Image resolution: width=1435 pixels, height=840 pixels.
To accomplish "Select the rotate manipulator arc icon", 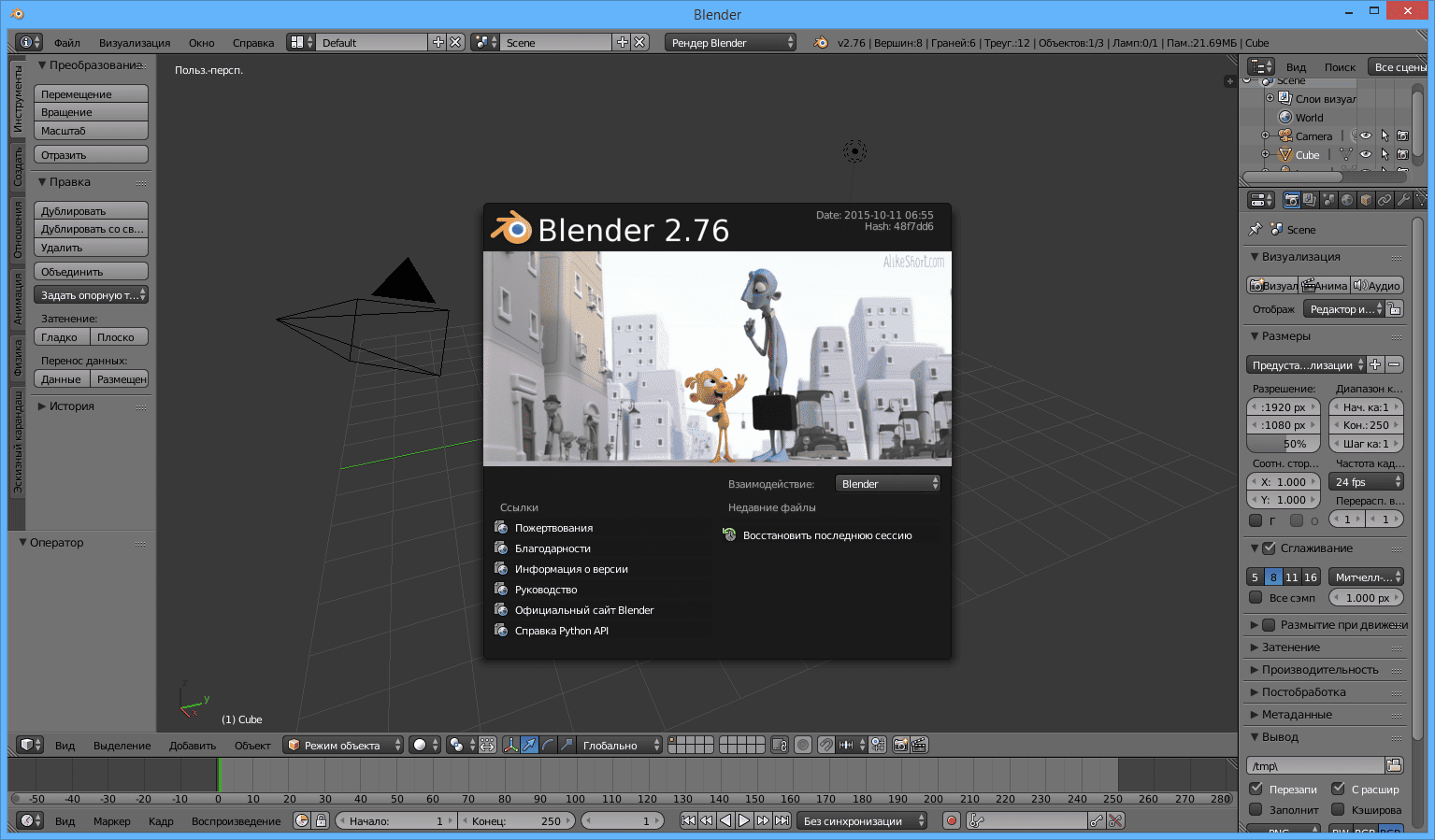I will [x=548, y=745].
